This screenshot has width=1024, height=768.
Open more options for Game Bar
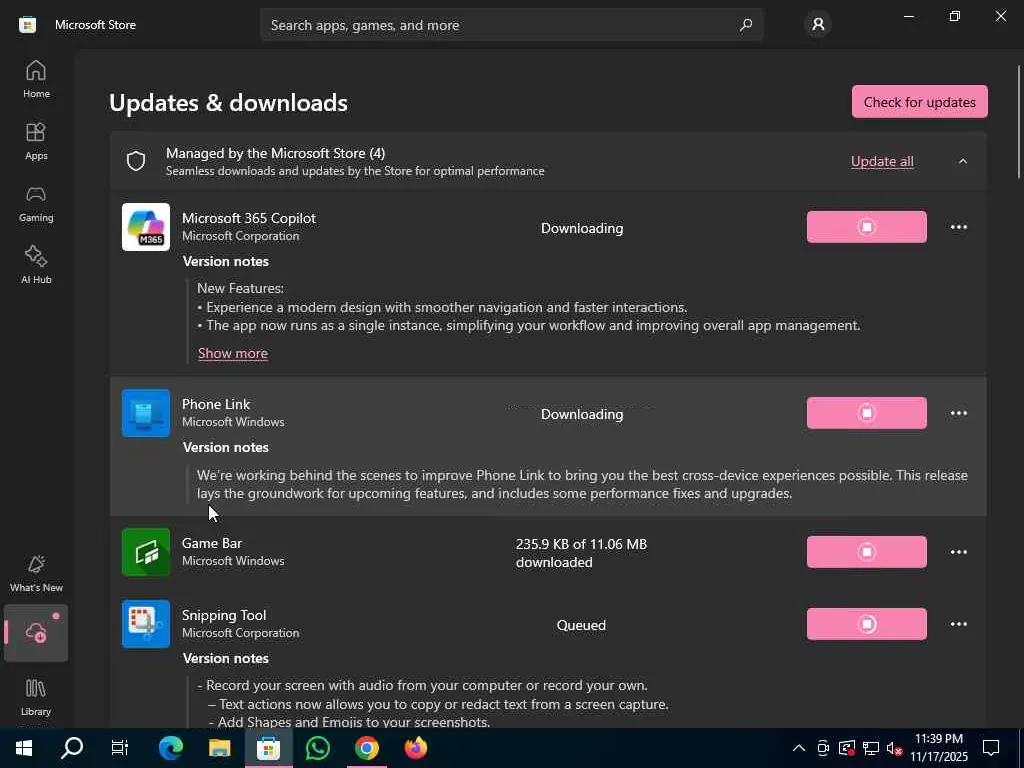click(959, 552)
